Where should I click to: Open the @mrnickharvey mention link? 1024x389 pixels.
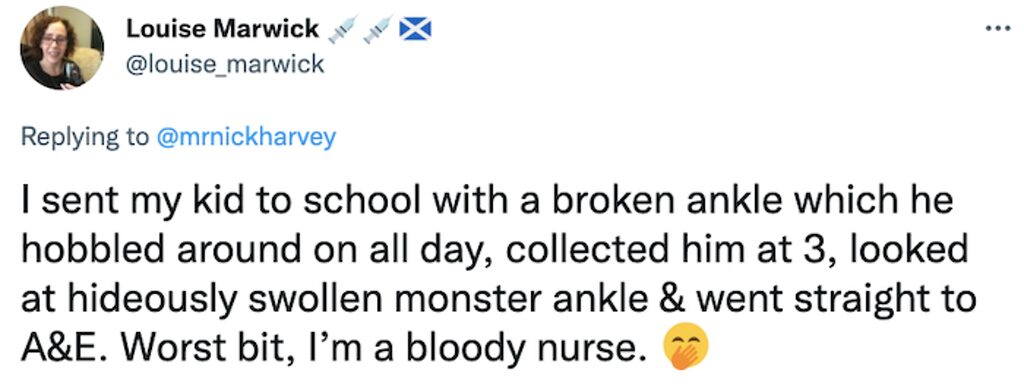(248, 138)
